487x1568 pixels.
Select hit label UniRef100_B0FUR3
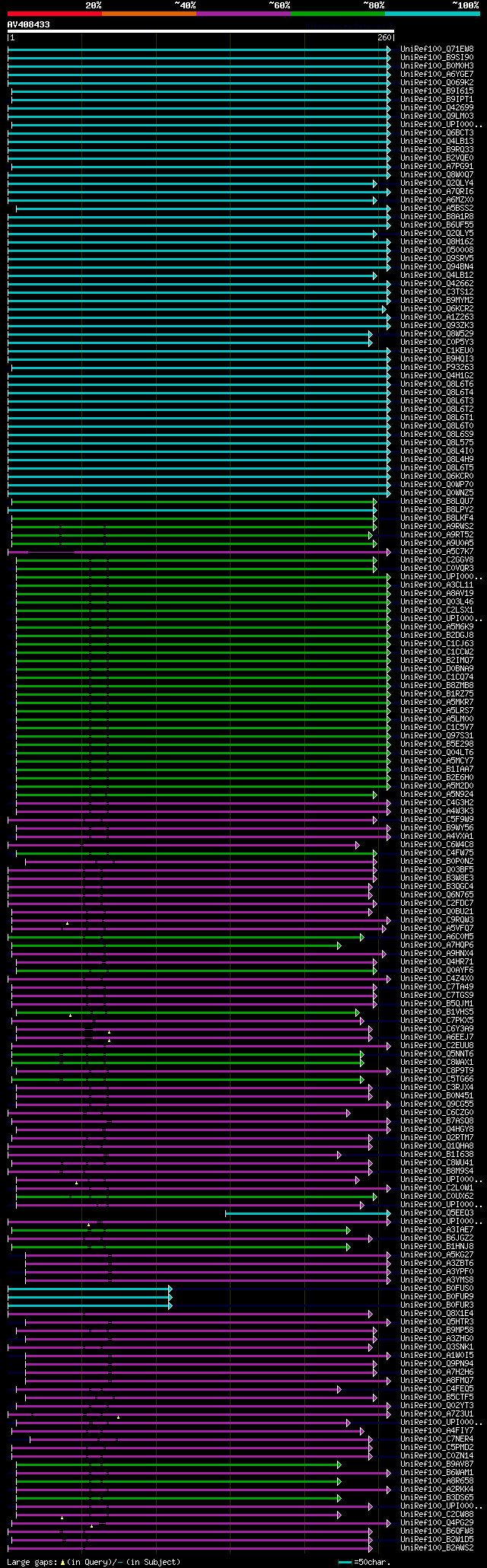pyautogui.click(x=437, y=1305)
